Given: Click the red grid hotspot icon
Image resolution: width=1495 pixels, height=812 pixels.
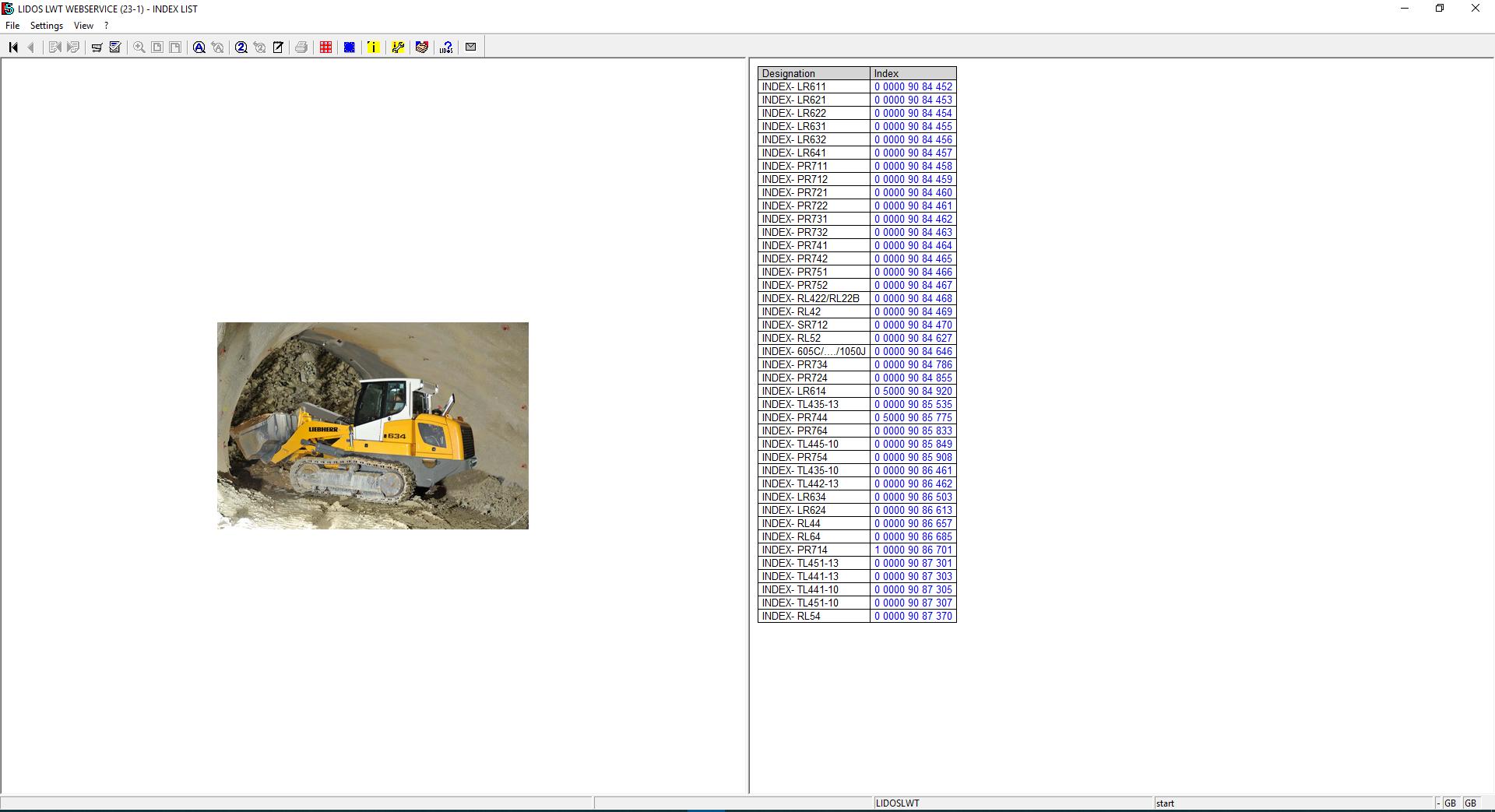Looking at the screenshot, I should coord(325,47).
